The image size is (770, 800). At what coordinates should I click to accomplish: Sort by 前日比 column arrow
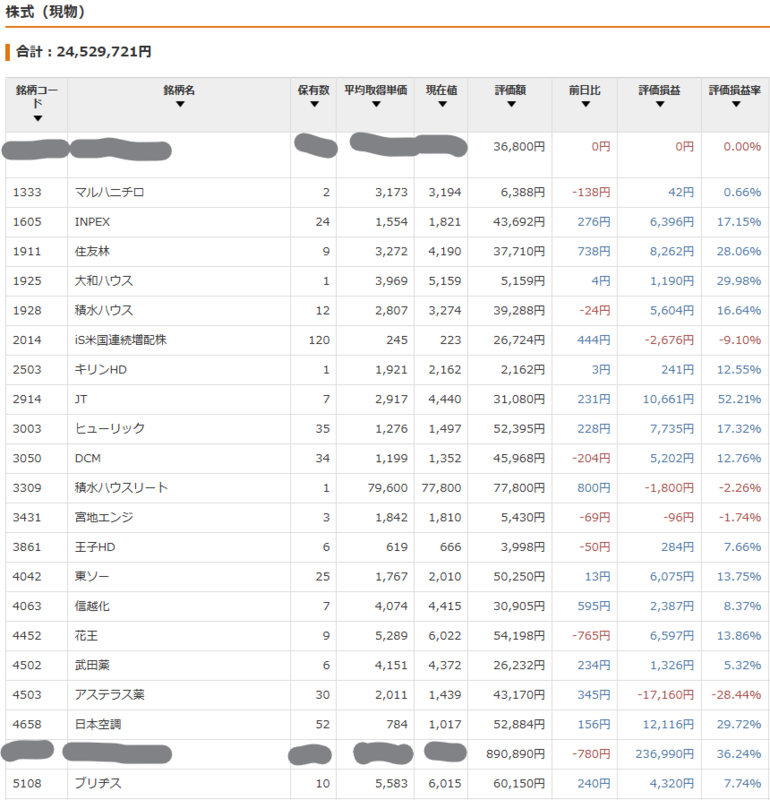586,104
